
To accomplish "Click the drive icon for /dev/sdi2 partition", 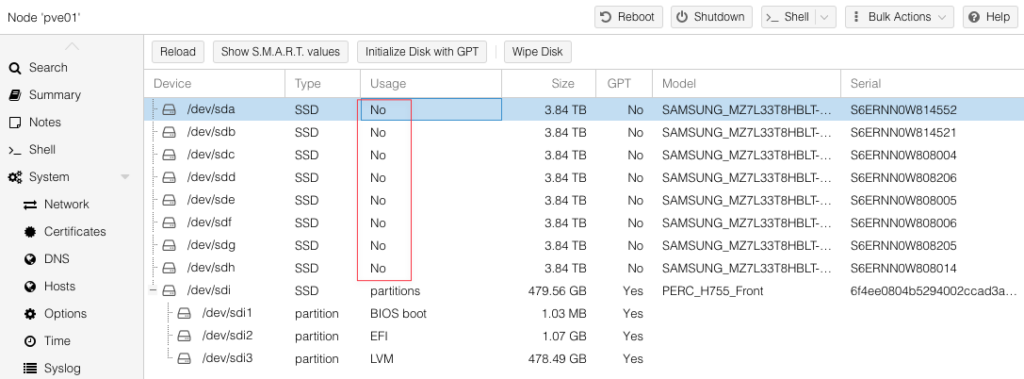I will coord(184,336).
